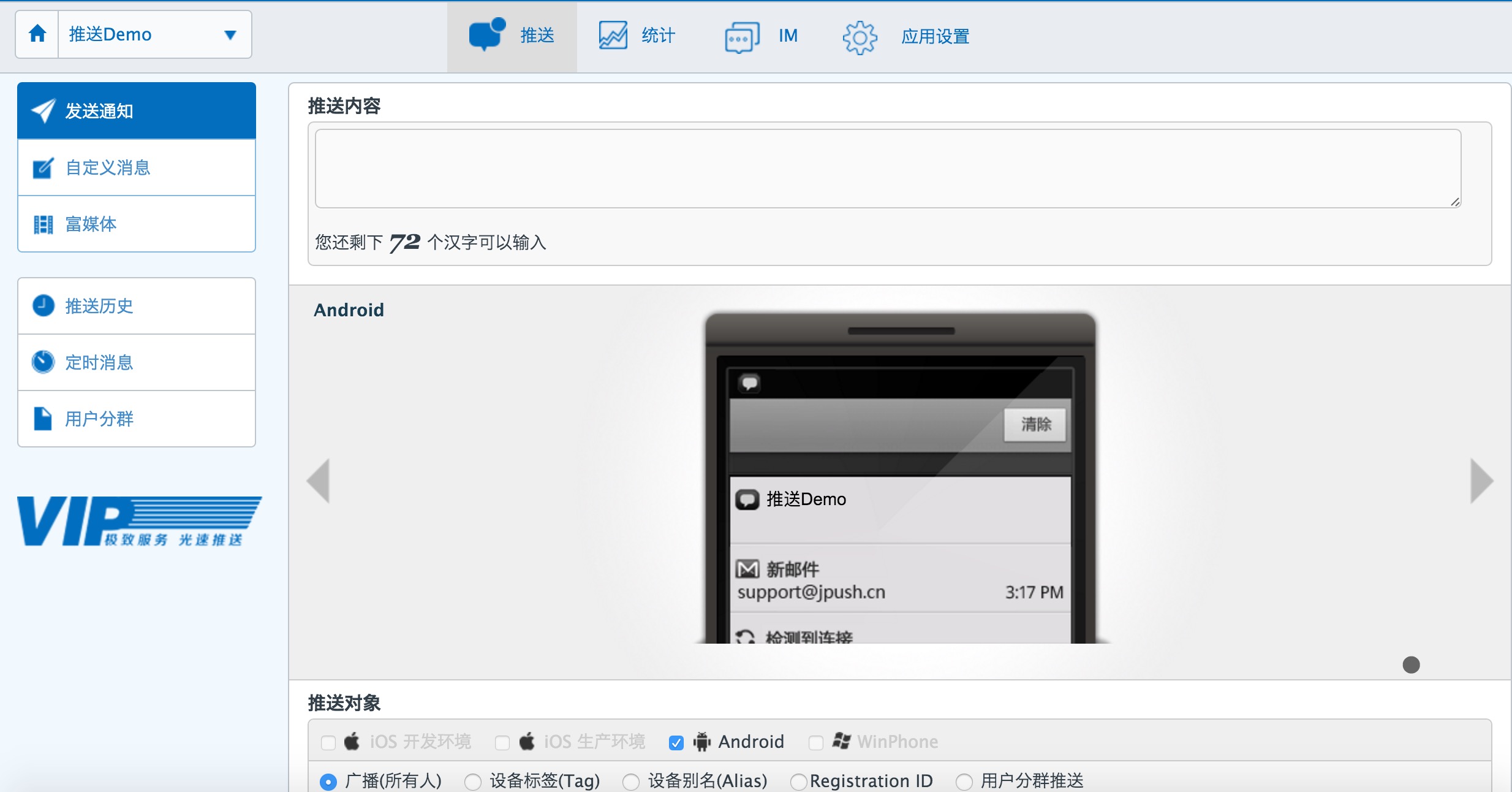Select the 设备标签(Tag) radio option
The image size is (1512, 792).
pos(473,782)
